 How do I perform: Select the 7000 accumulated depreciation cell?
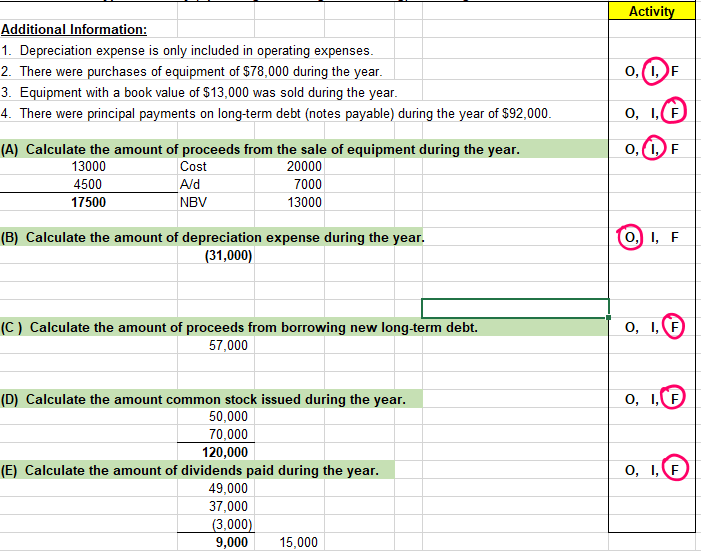pos(290,184)
